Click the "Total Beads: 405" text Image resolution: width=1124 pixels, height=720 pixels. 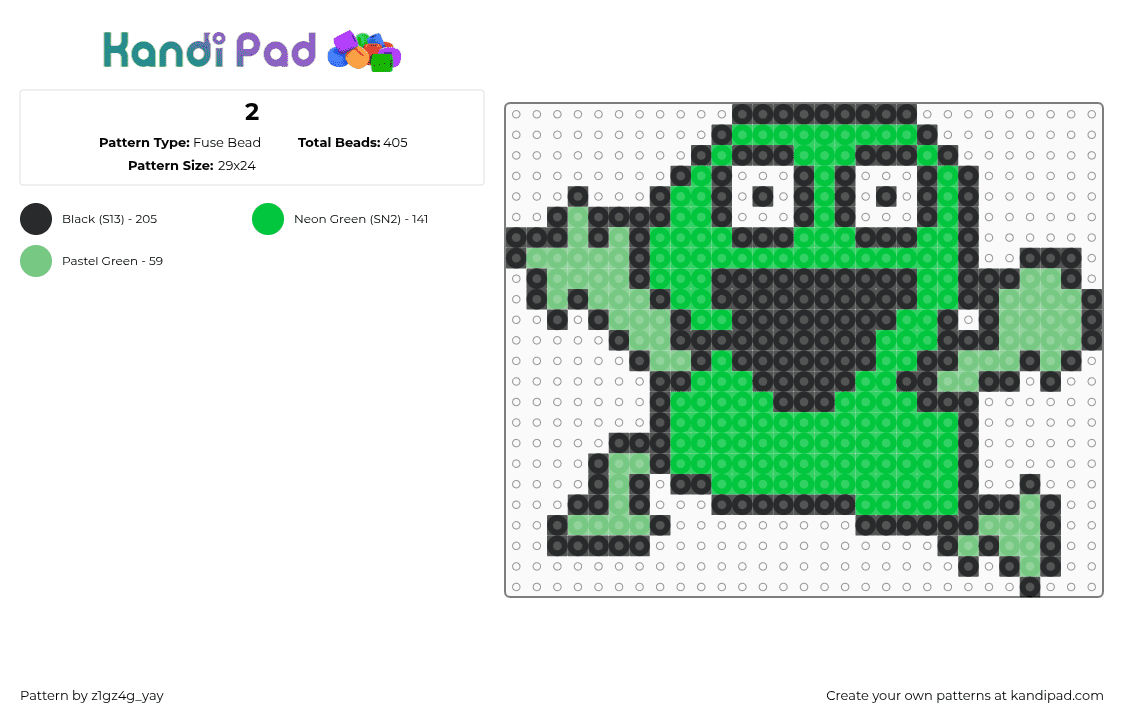pyautogui.click(x=353, y=143)
